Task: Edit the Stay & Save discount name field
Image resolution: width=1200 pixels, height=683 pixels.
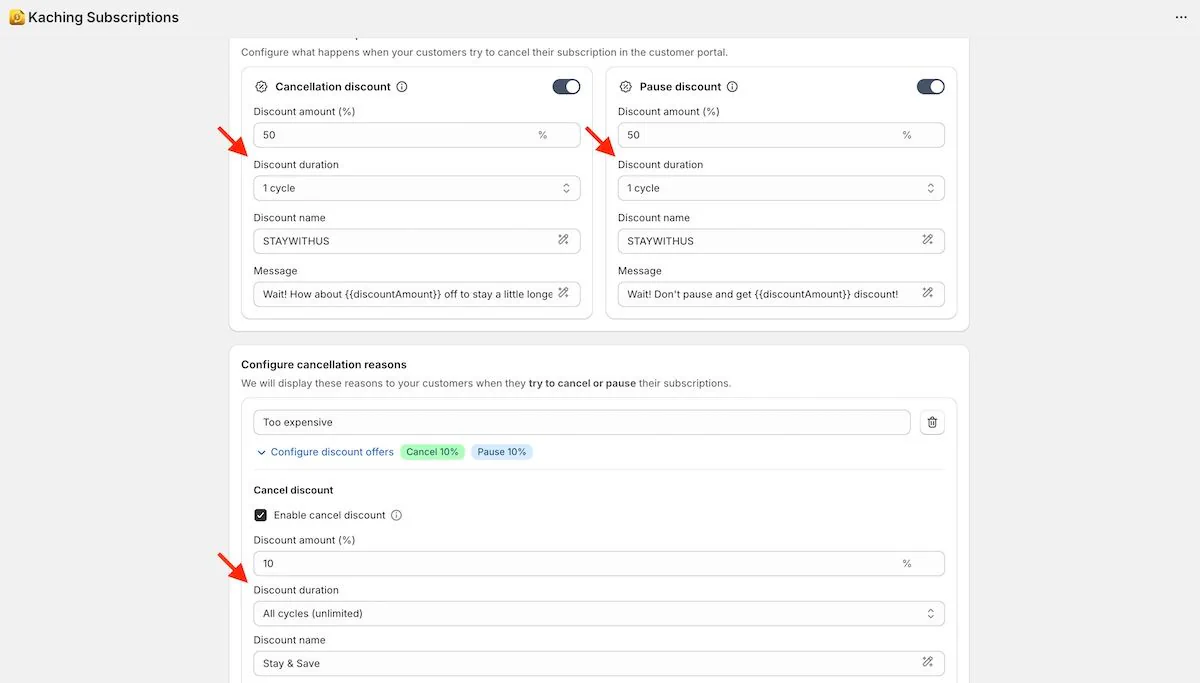Action: 599,663
